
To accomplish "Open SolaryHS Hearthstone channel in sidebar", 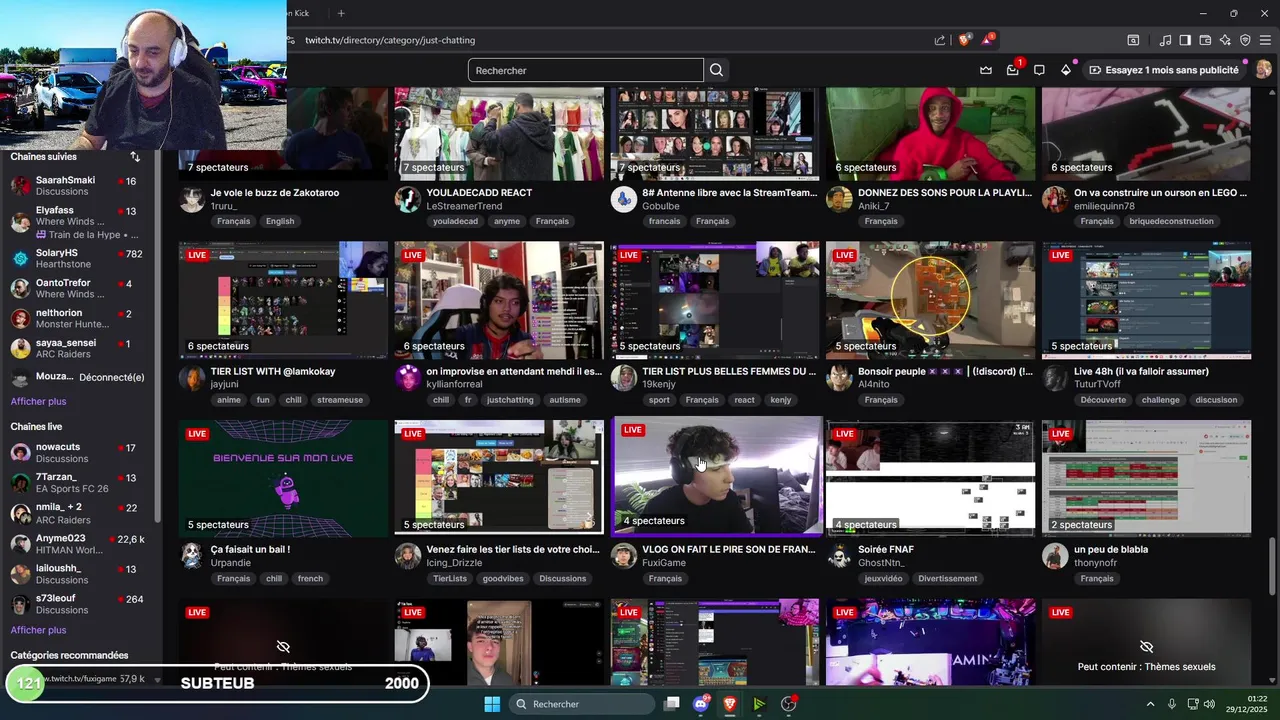I will coord(79,258).
